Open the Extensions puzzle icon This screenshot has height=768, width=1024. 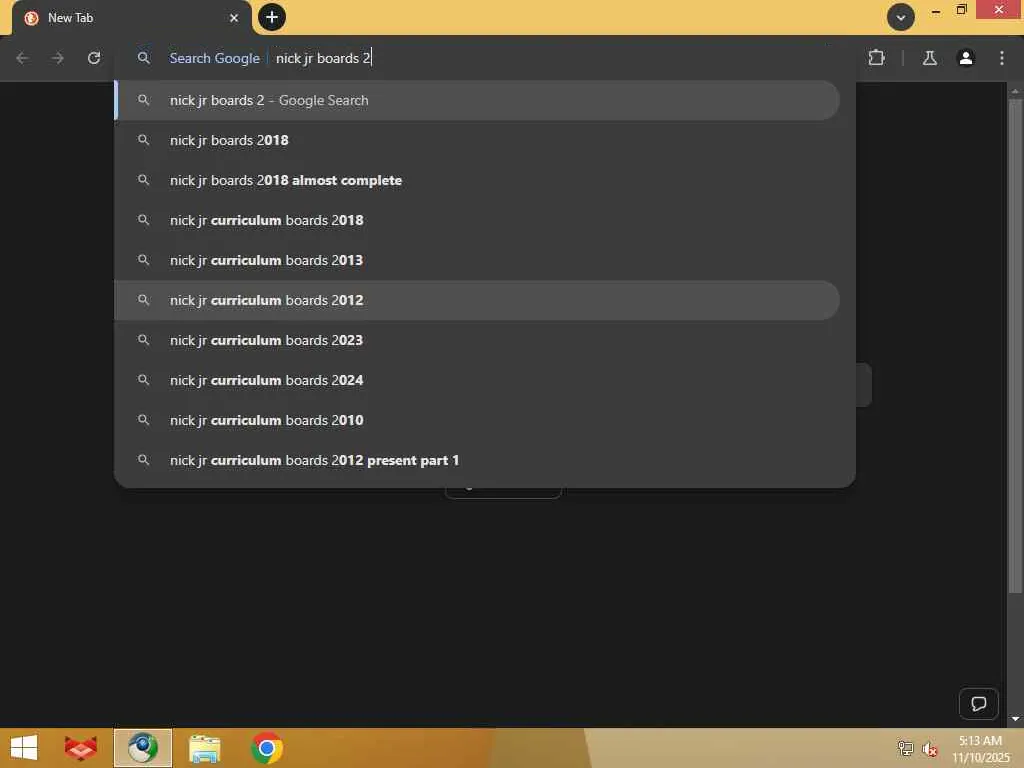point(876,58)
